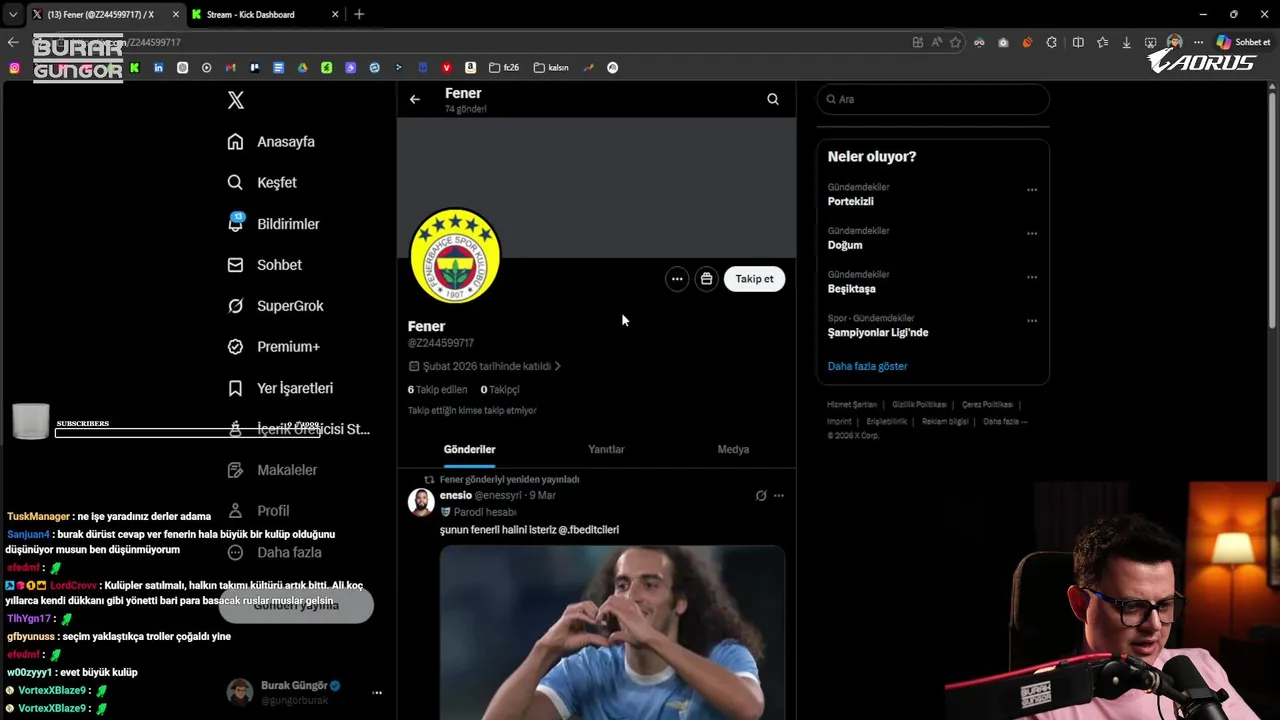Select Gönderiler tab
The height and width of the screenshot is (720, 1280).
[x=469, y=450]
